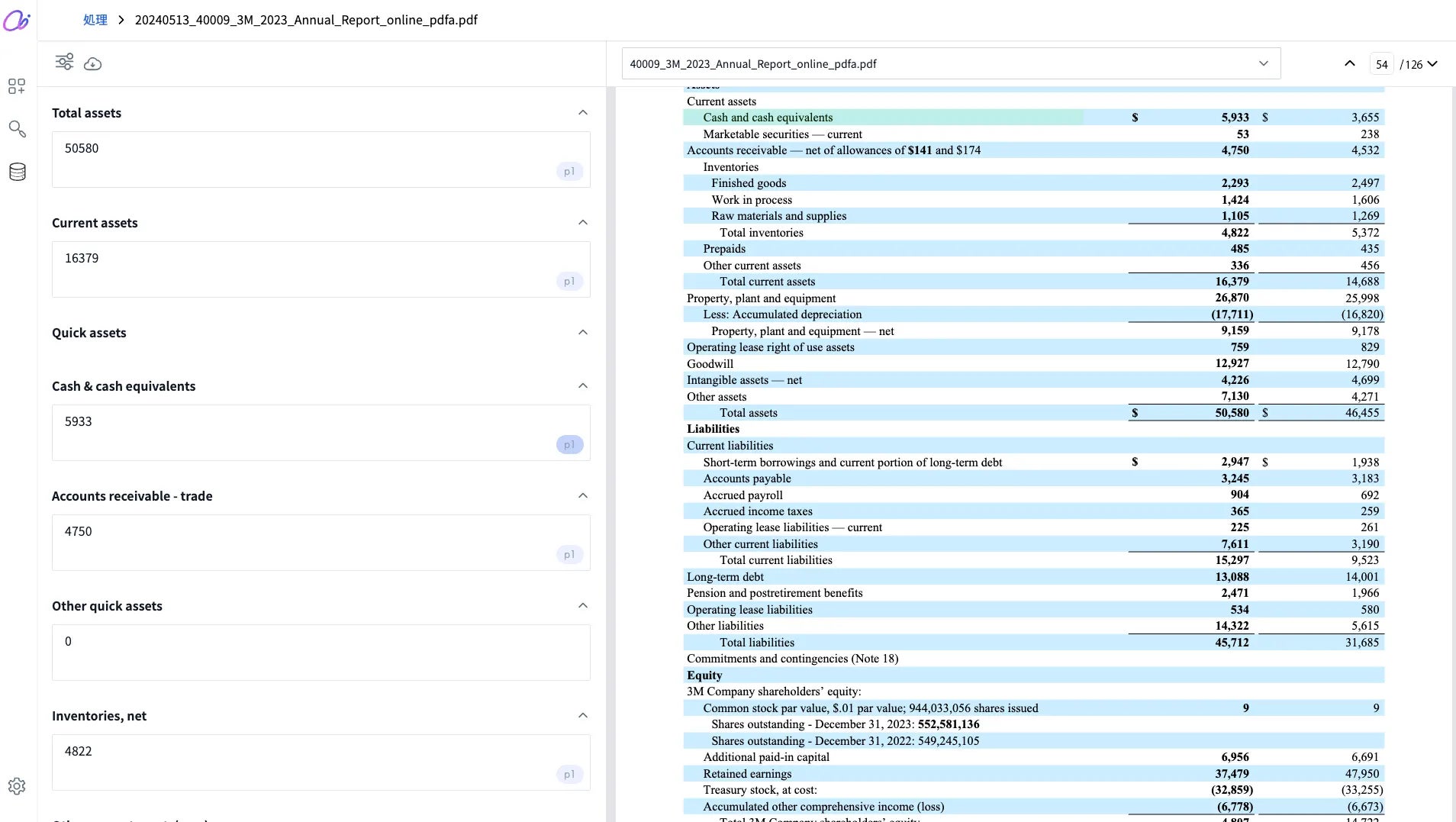Image resolution: width=1456 pixels, height=822 pixels.
Task: Click the Liabilities heading in the PDF
Action: click(713, 429)
